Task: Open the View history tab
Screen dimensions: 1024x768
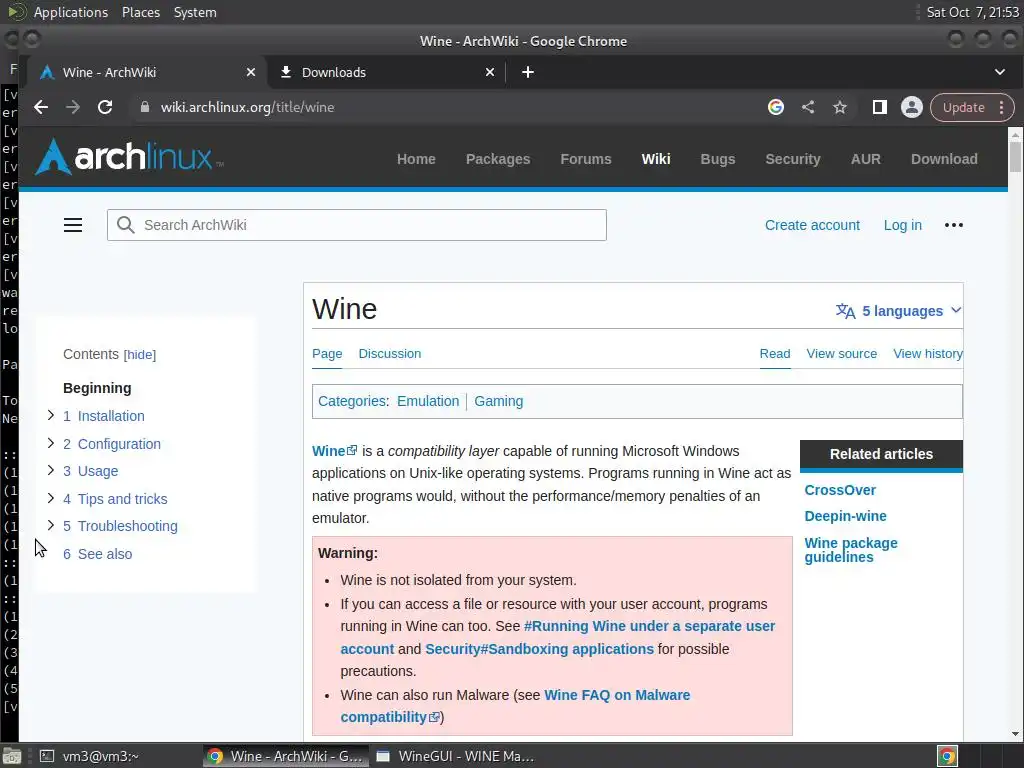Action: click(927, 354)
